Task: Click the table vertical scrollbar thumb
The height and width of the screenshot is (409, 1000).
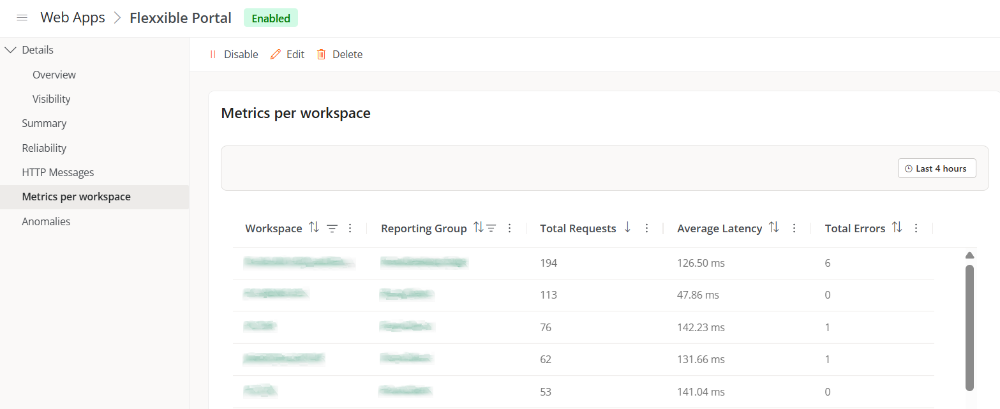Action: click(969, 327)
